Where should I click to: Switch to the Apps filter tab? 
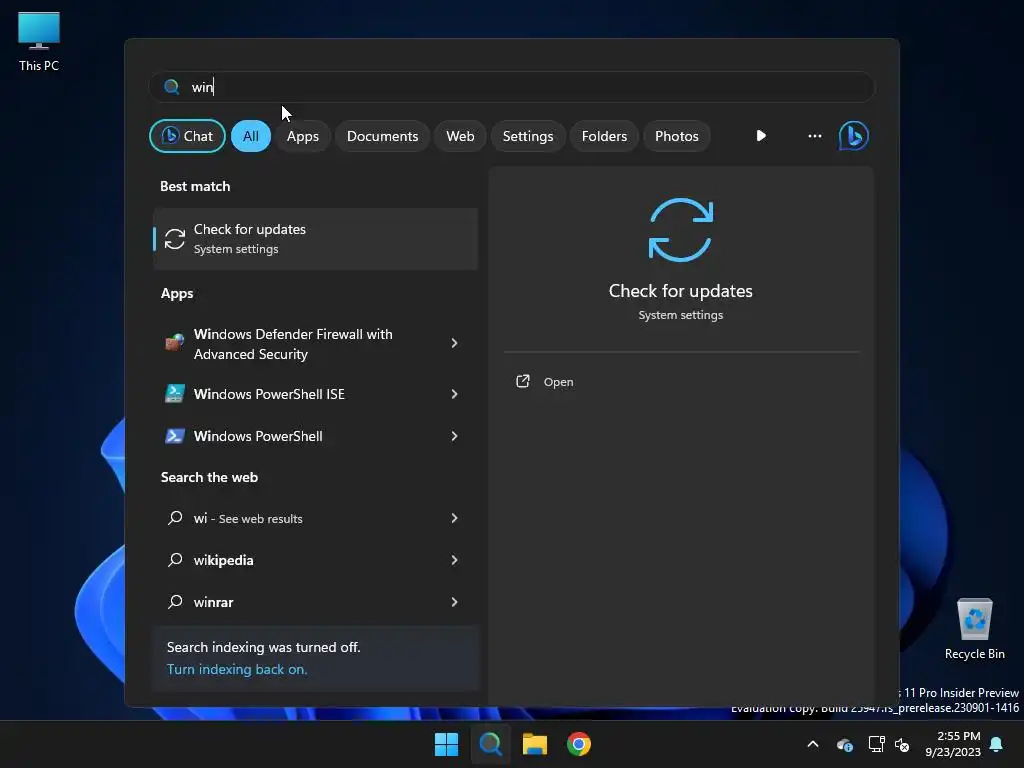(302, 136)
